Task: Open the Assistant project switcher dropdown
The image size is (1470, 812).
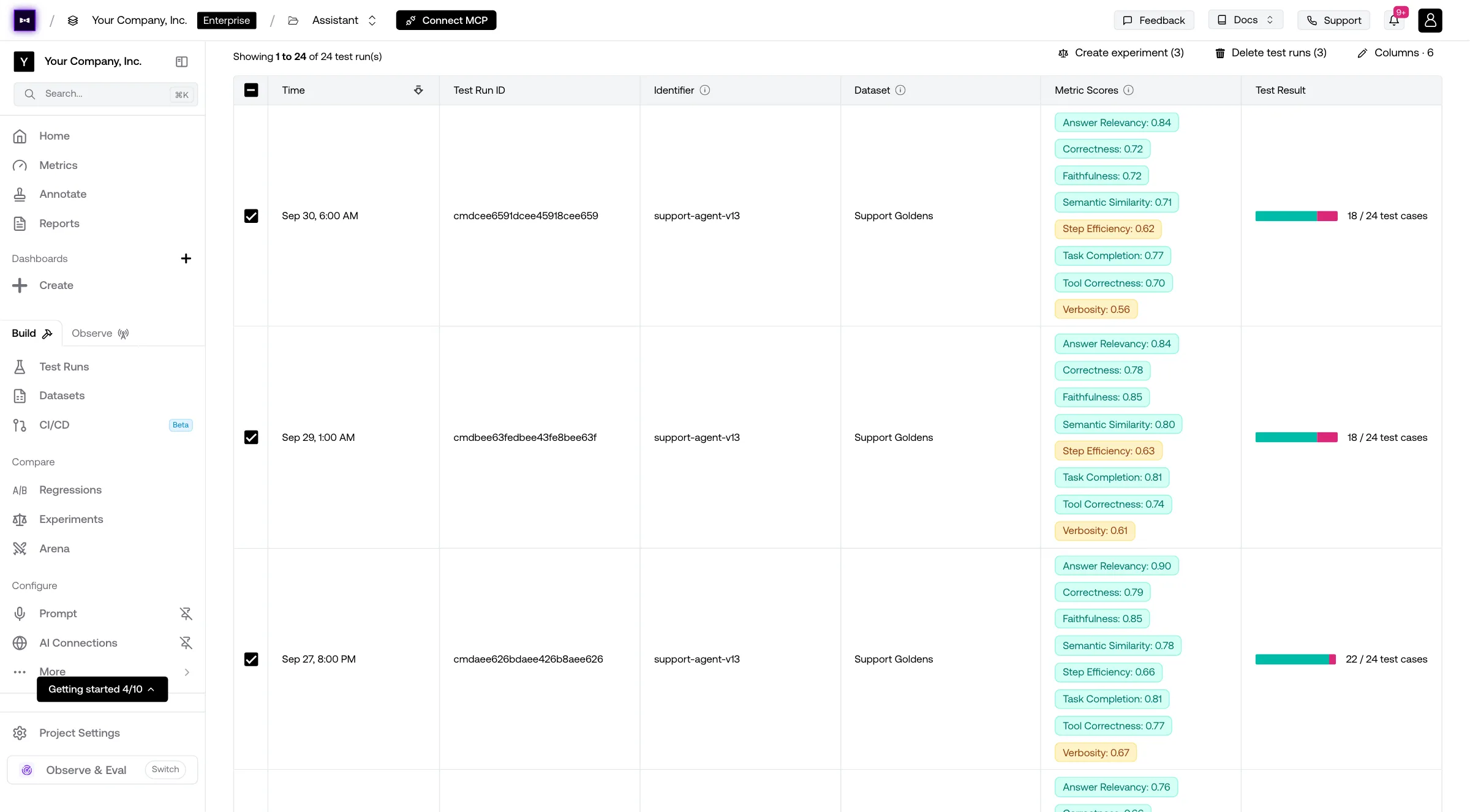Action: [x=344, y=20]
